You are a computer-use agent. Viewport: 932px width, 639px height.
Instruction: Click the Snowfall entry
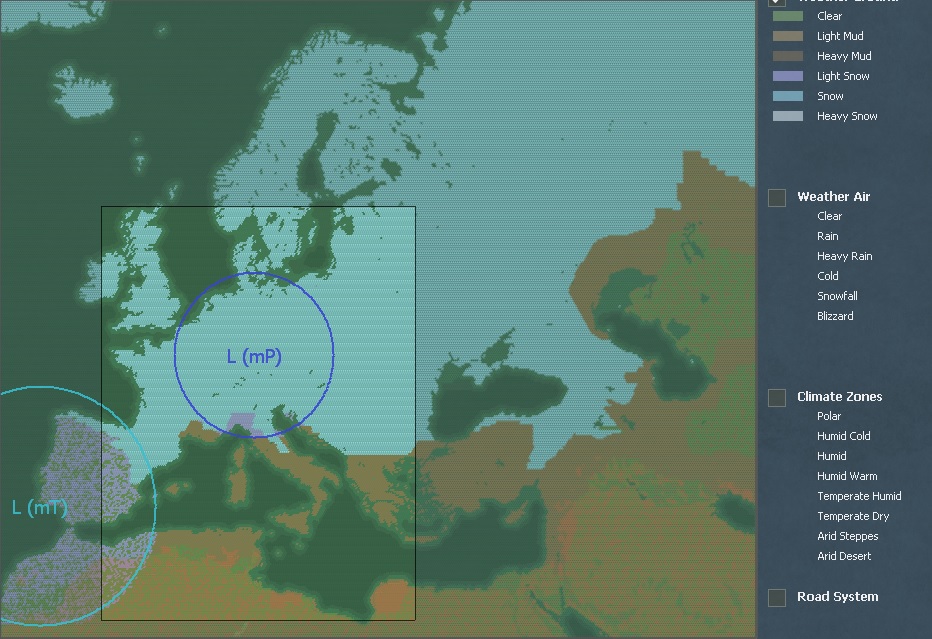point(837,296)
